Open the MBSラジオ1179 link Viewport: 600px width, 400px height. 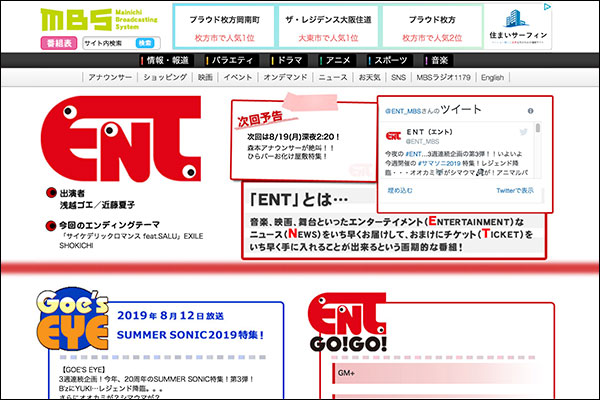coord(444,77)
